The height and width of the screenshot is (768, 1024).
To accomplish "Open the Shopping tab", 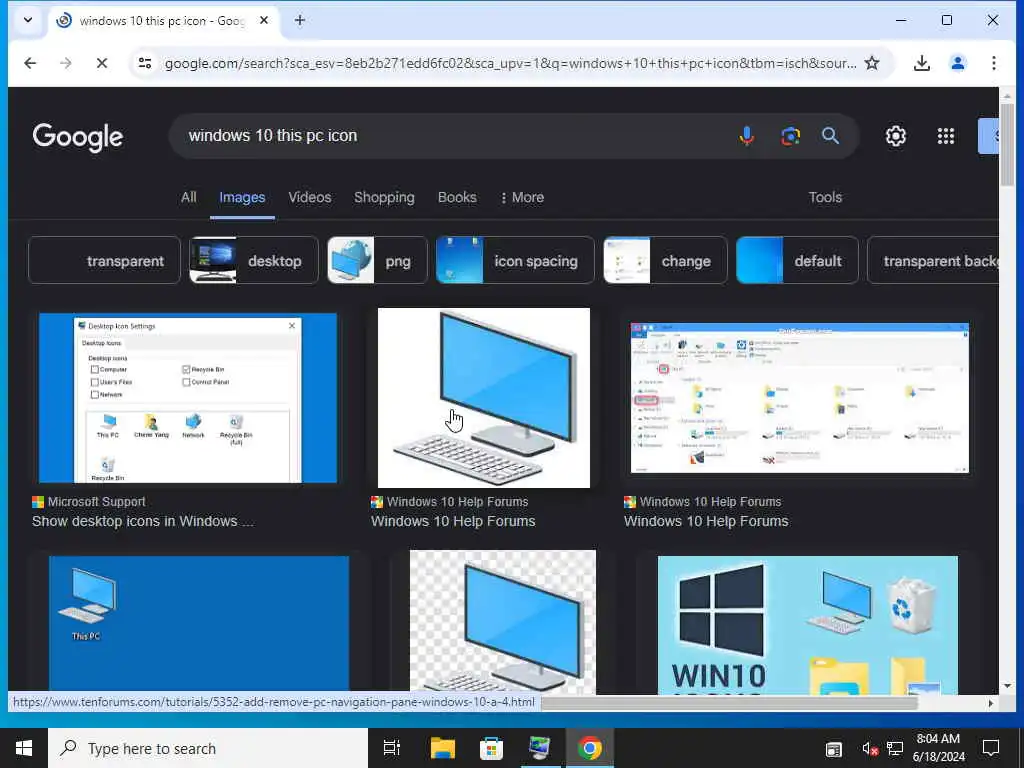I will [x=384, y=197].
